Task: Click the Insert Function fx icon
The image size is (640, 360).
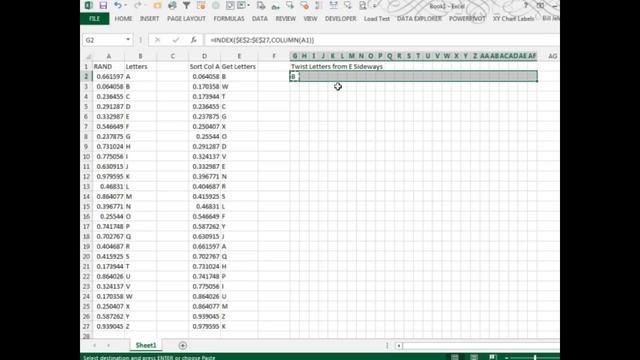Action: (x=193, y=40)
